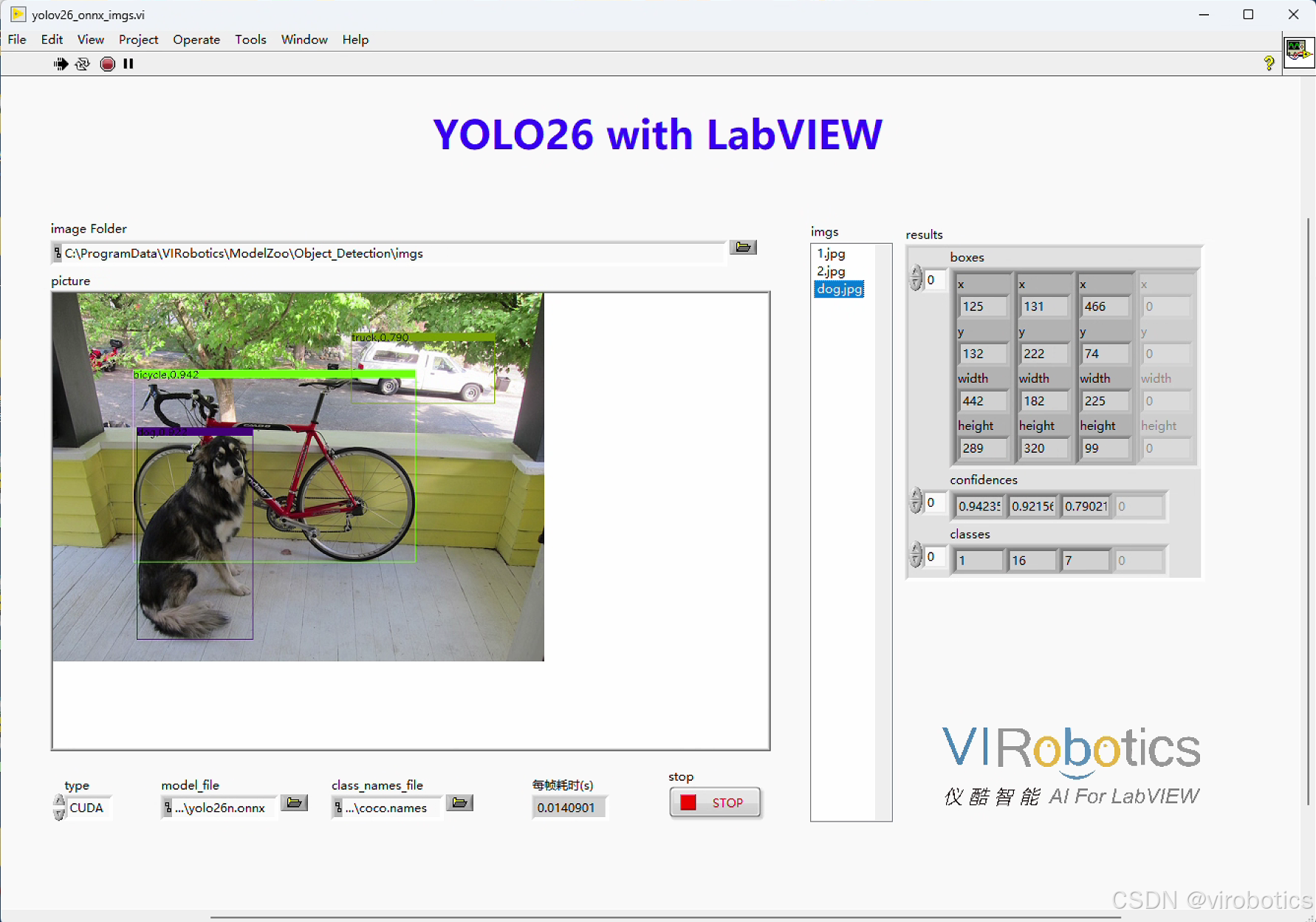Click the boxes array index value field
This screenshot has width=1316, height=922.
pos(936,279)
